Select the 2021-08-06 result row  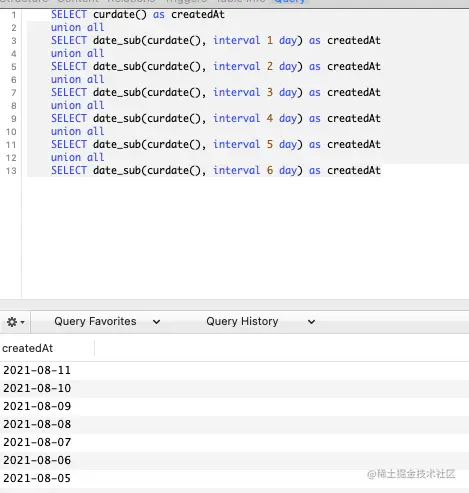point(234,460)
